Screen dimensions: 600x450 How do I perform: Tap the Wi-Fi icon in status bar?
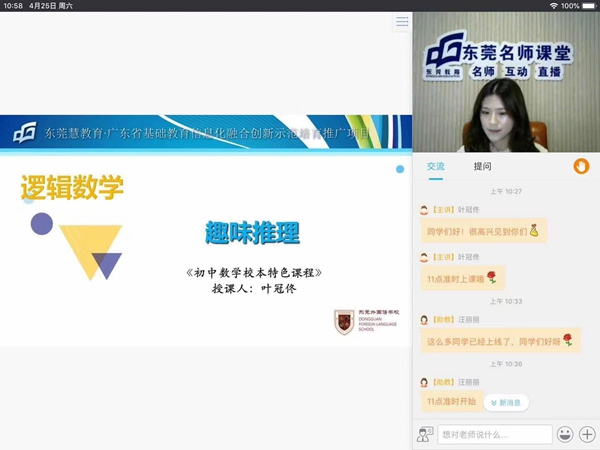554,6
